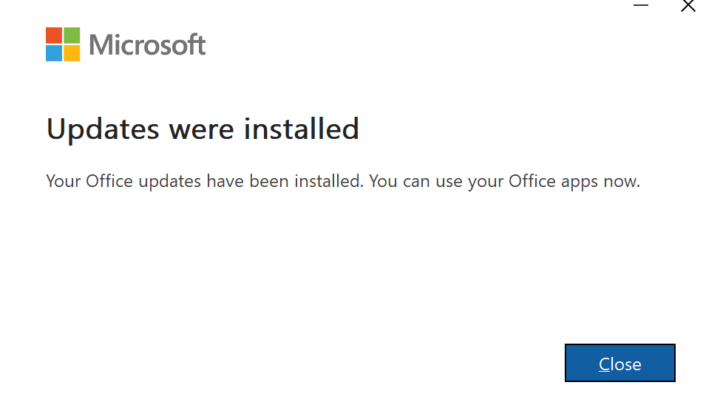Dismiss dialog with the title bar X

click(x=688, y=6)
